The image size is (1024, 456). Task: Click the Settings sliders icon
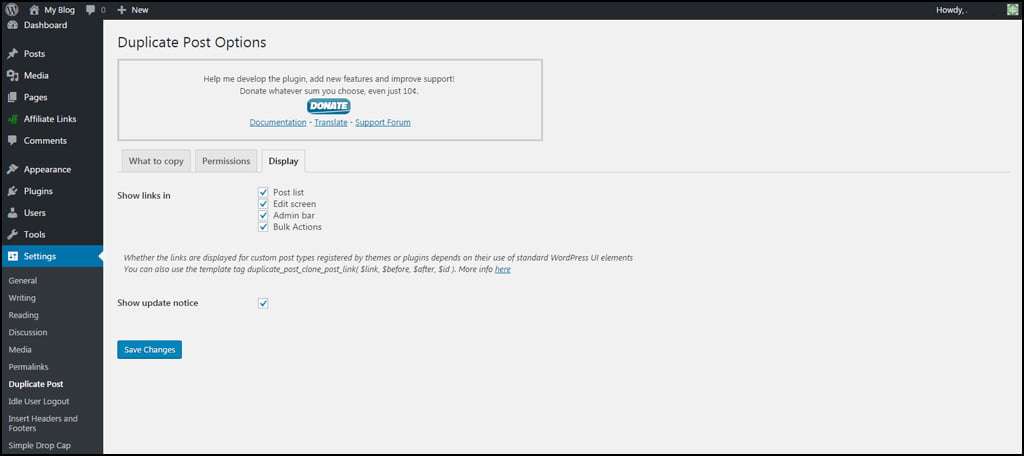click(12, 256)
